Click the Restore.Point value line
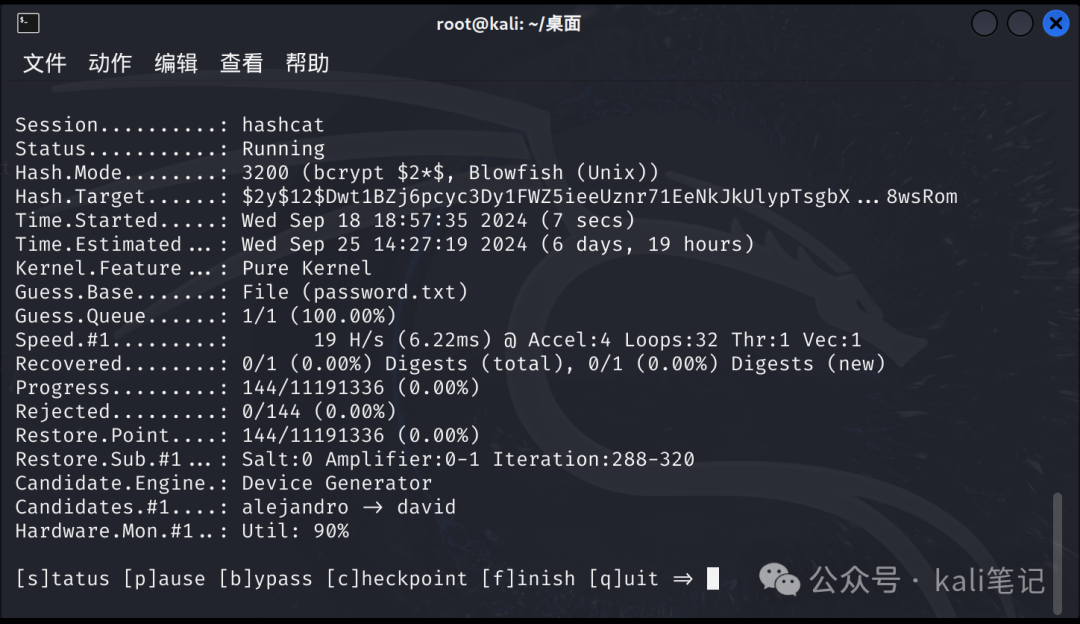This screenshot has width=1080, height=624. [x=360, y=435]
